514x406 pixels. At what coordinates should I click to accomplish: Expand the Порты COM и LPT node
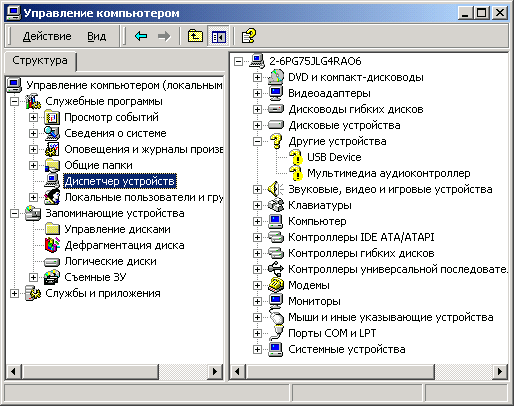click(257, 333)
